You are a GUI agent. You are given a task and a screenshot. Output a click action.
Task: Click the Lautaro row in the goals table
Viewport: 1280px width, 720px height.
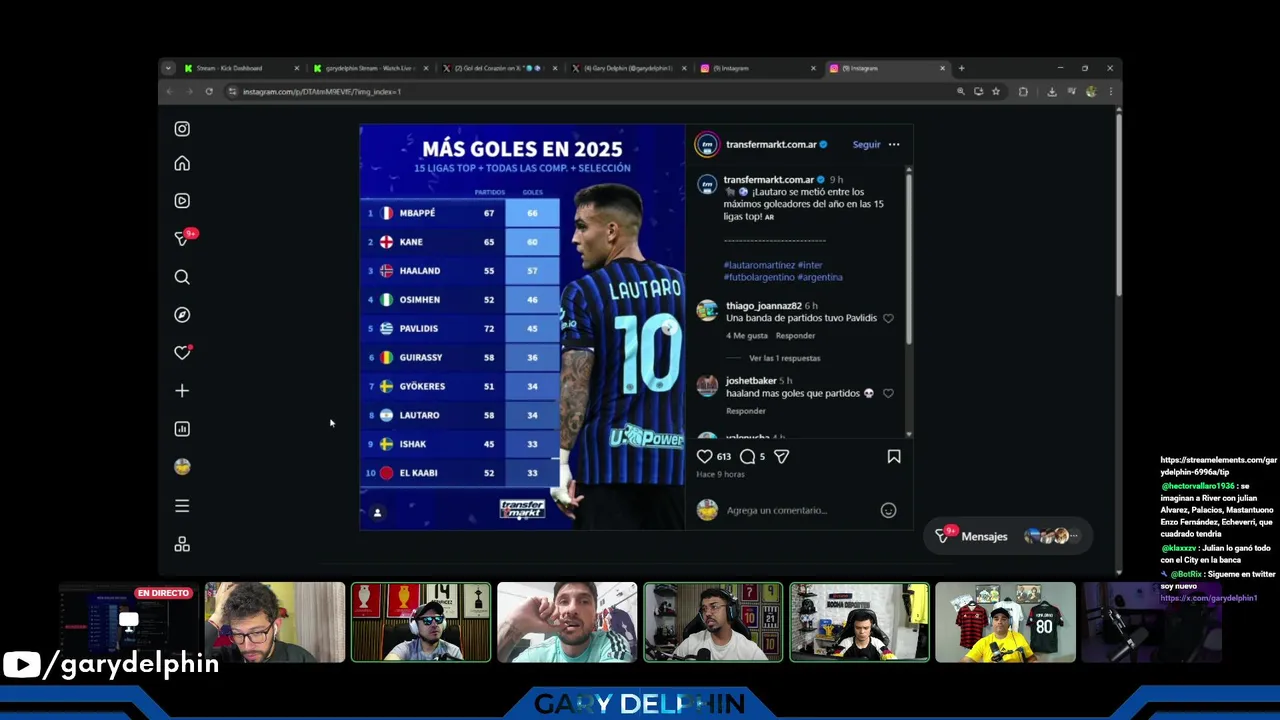[x=461, y=415]
